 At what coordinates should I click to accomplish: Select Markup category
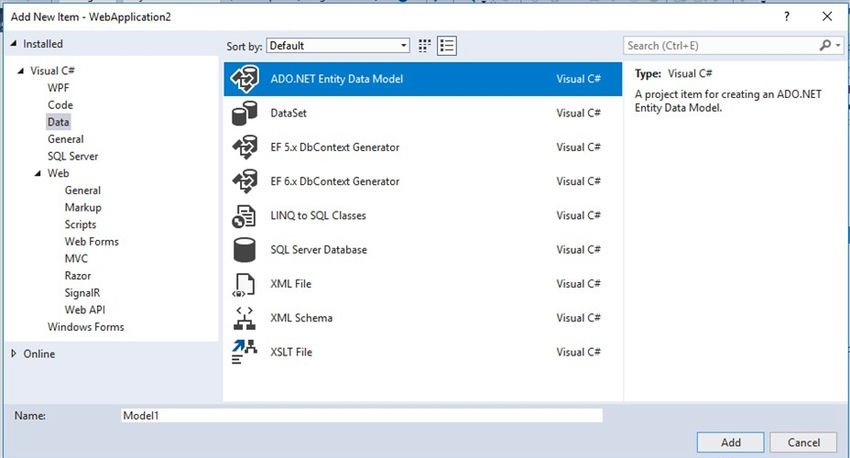pyautogui.click(x=83, y=208)
